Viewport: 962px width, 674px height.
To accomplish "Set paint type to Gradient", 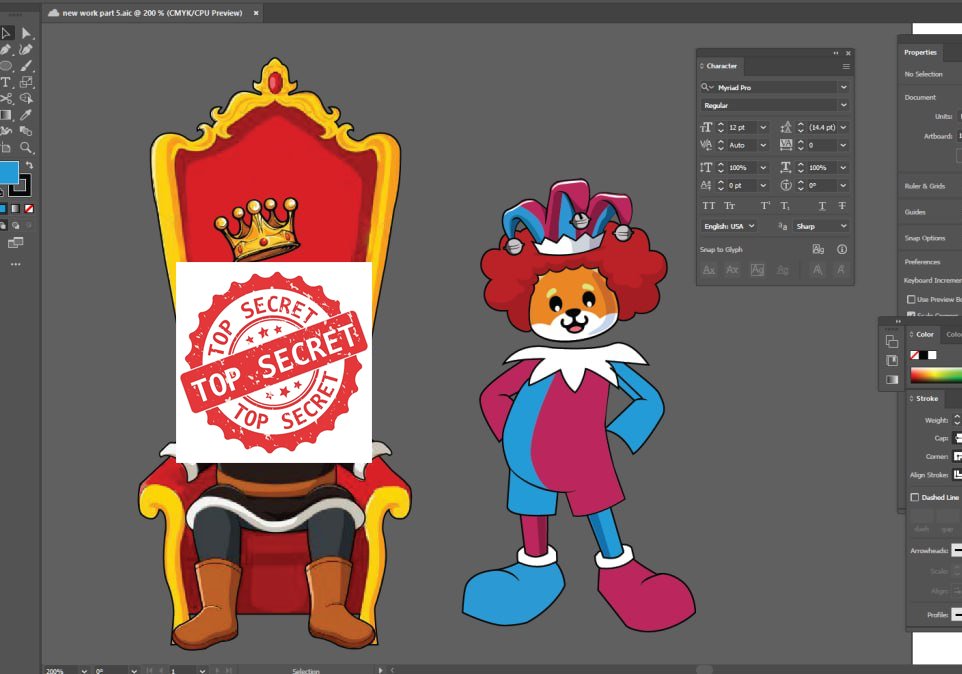I will tap(15, 209).
